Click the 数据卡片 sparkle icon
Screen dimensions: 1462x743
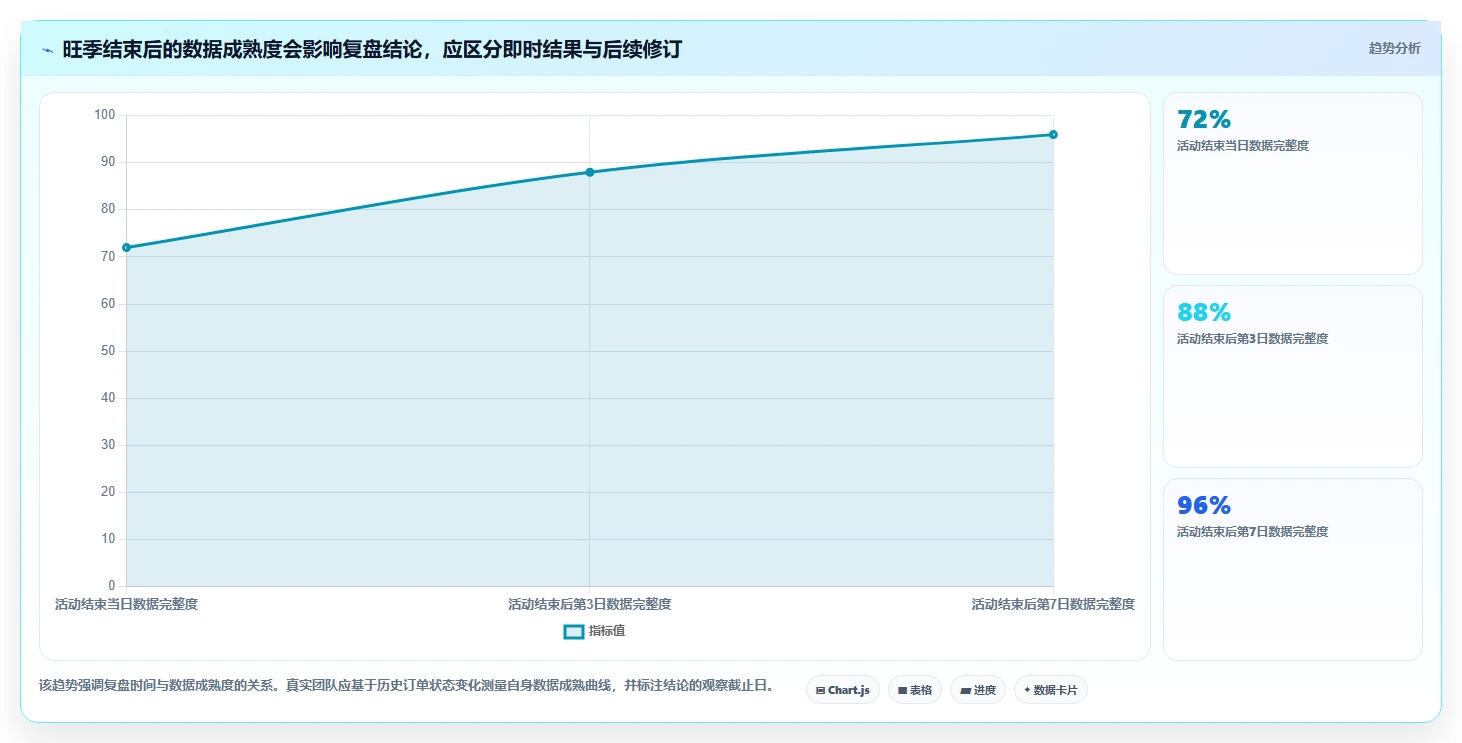tap(1027, 690)
